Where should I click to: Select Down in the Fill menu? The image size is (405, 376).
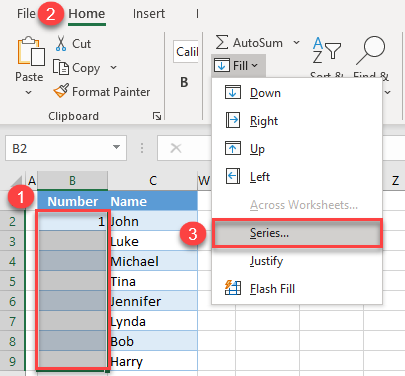click(297, 93)
